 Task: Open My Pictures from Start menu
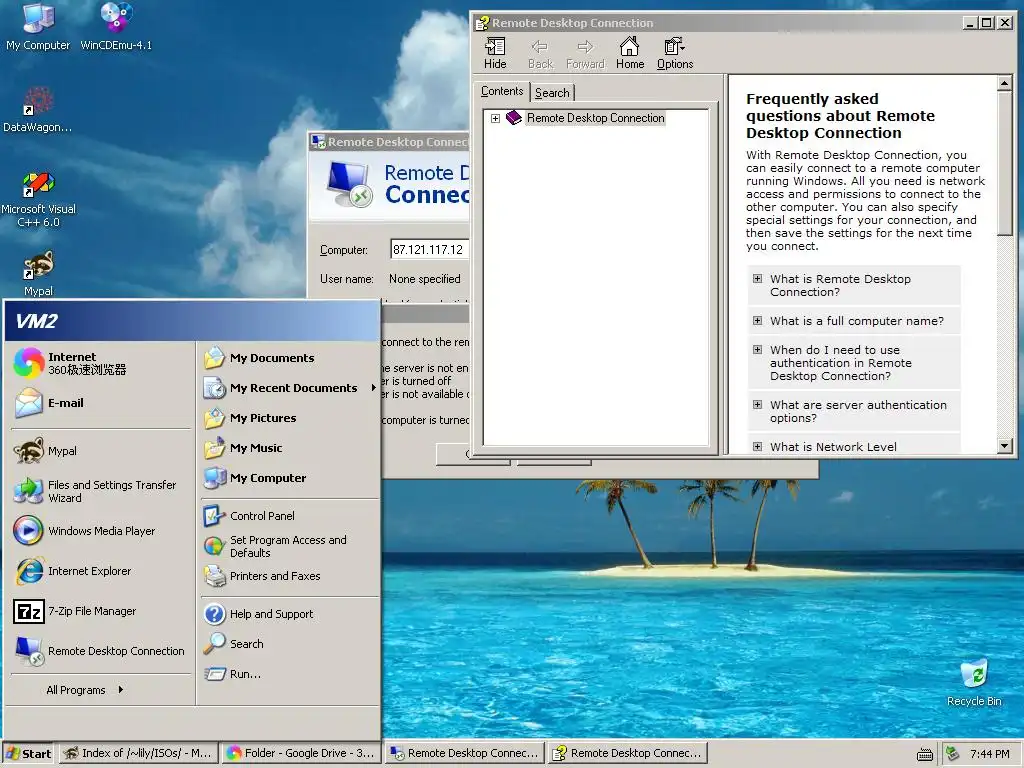pyautogui.click(x=290, y=418)
